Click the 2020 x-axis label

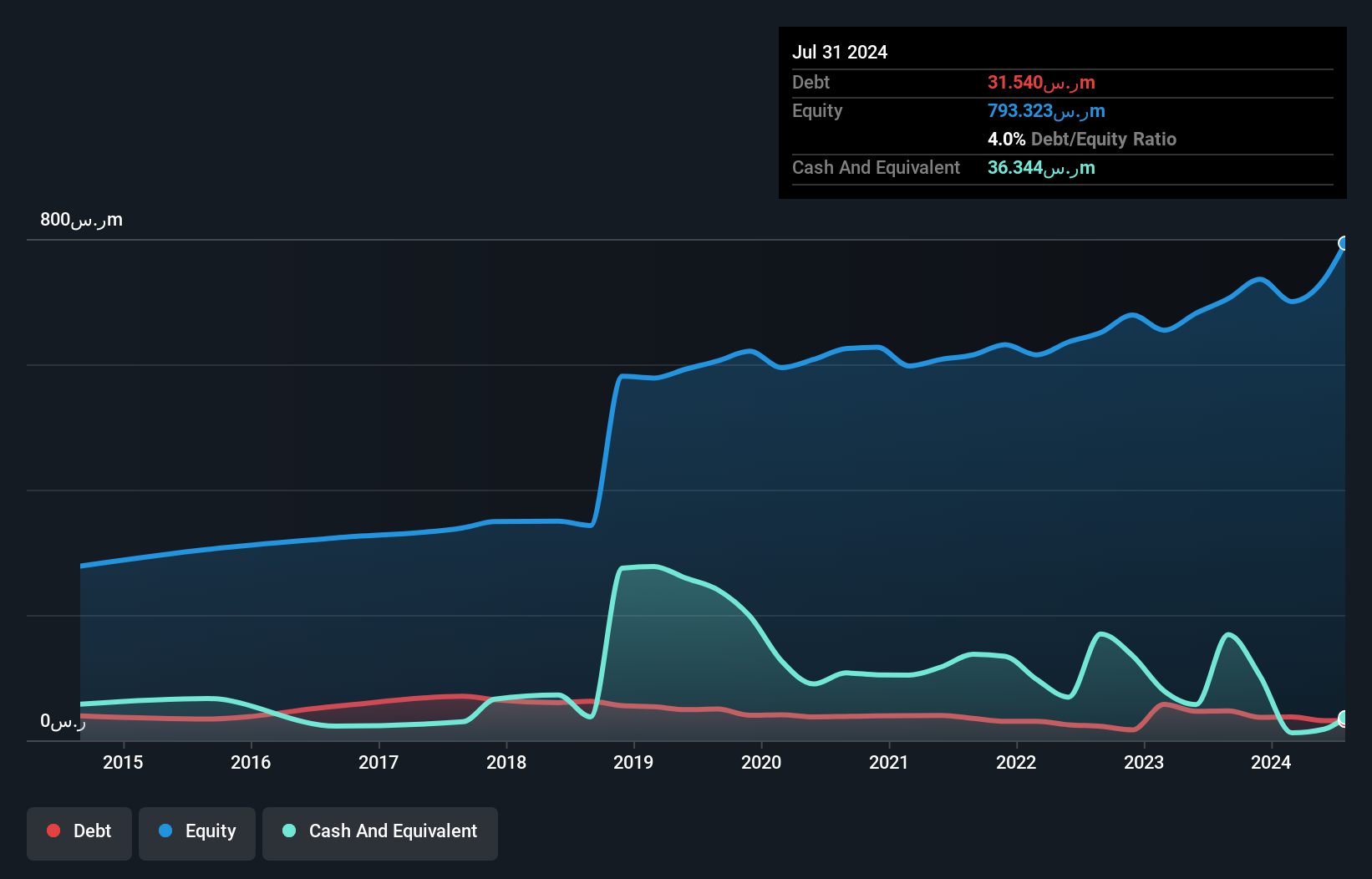point(761,762)
